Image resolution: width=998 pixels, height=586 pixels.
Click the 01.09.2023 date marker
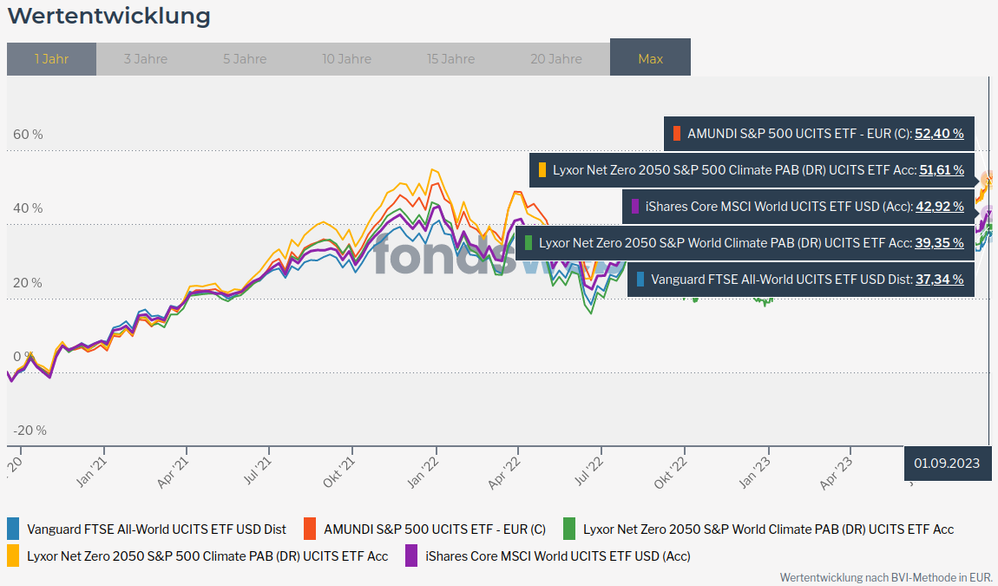point(946,463)
